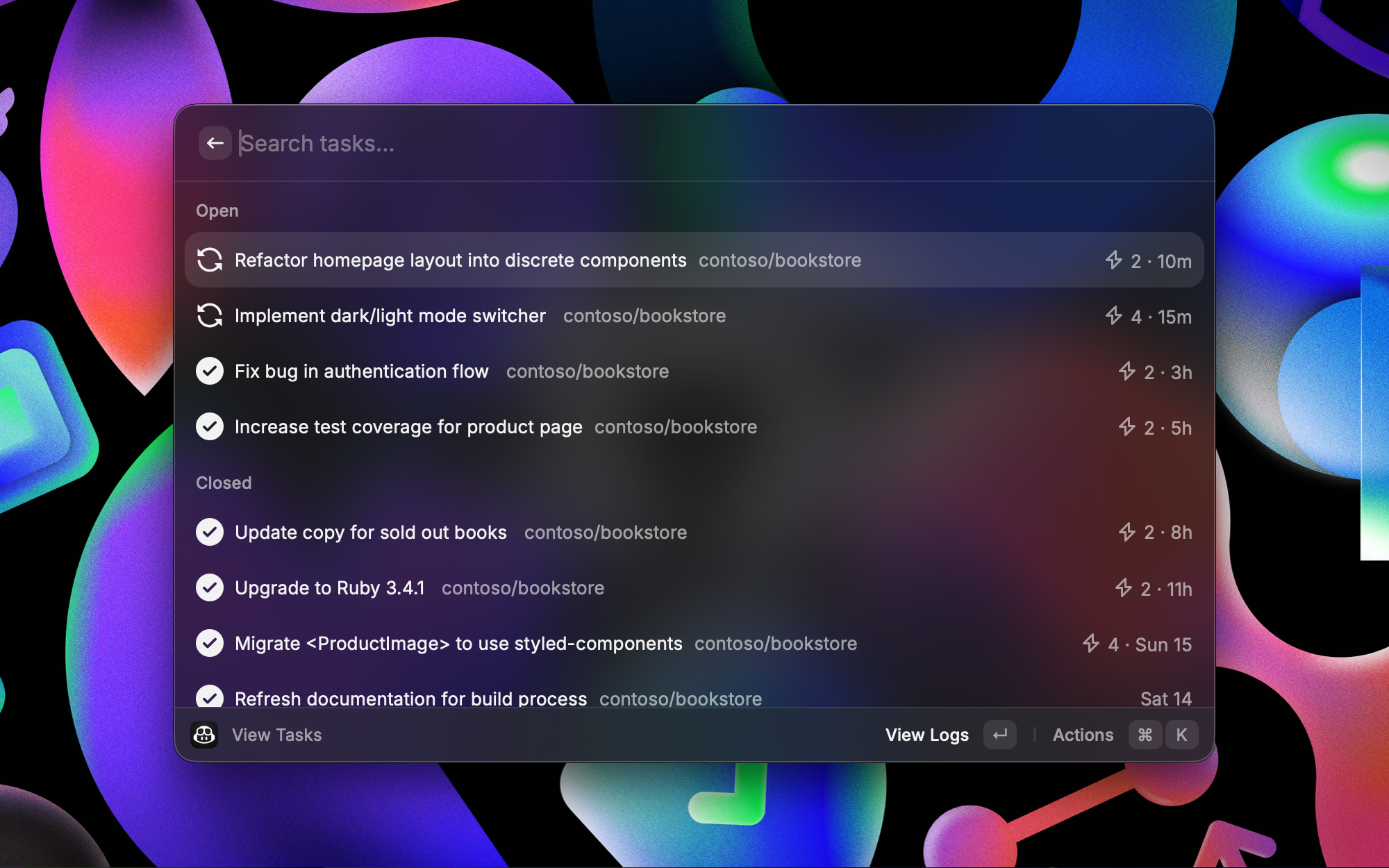Viewport: 1389px width, 868px height.
Task: Click the Return key icon
Action: [999, 735]
